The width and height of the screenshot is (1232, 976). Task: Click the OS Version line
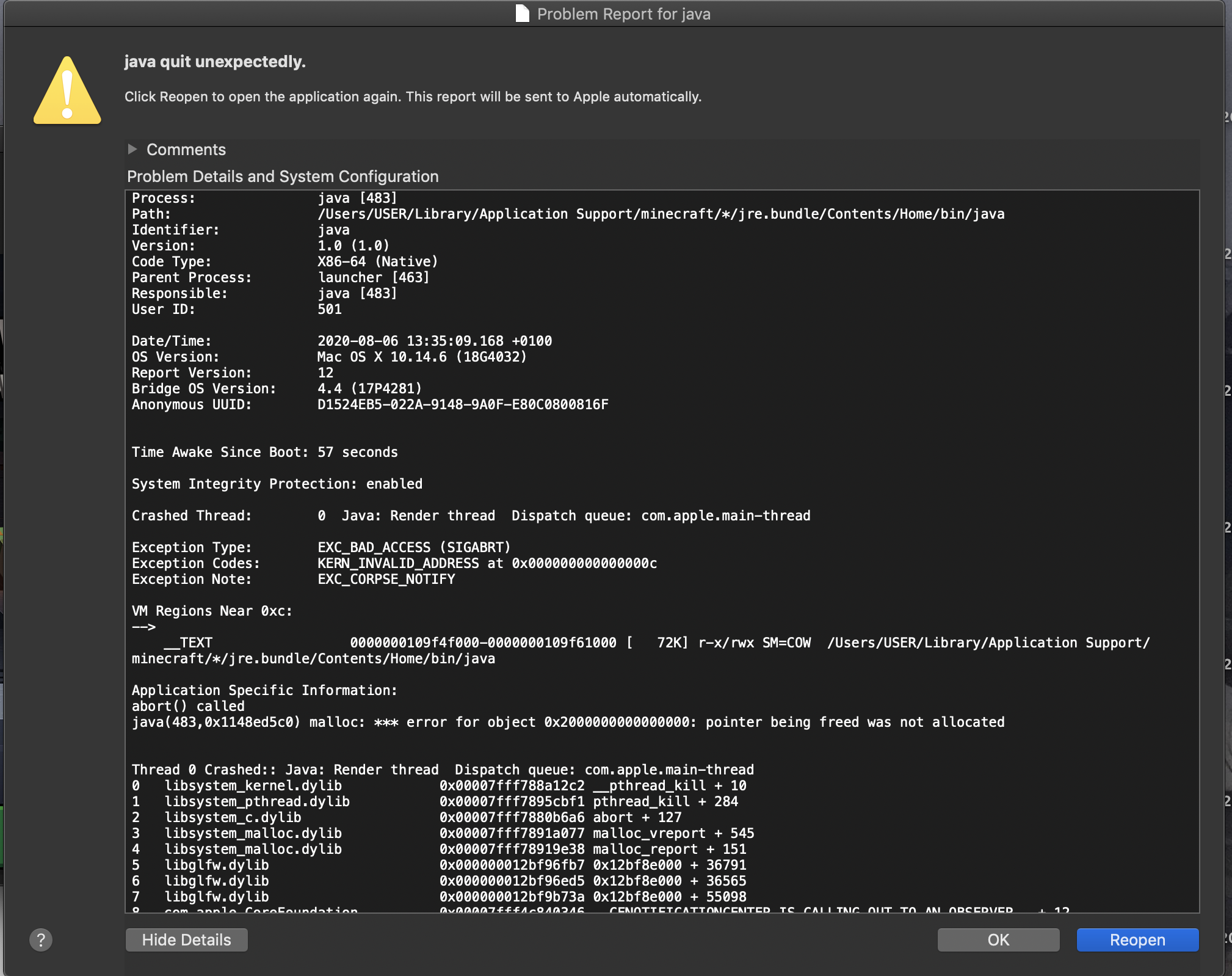(328, 357)
